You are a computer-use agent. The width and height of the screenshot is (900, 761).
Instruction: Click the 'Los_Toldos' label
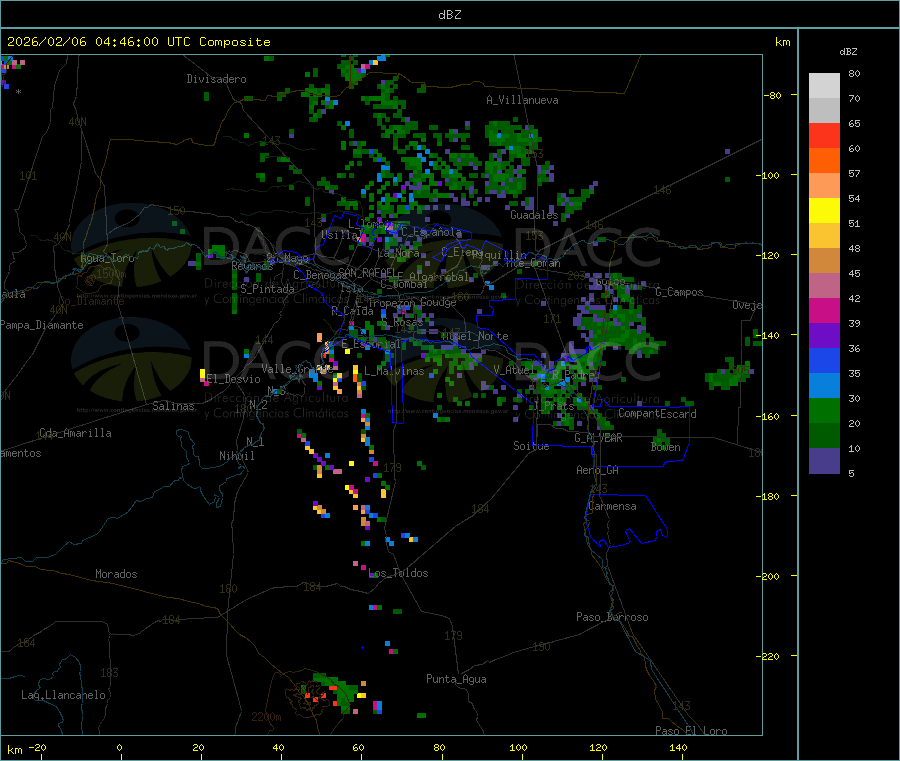398,573
